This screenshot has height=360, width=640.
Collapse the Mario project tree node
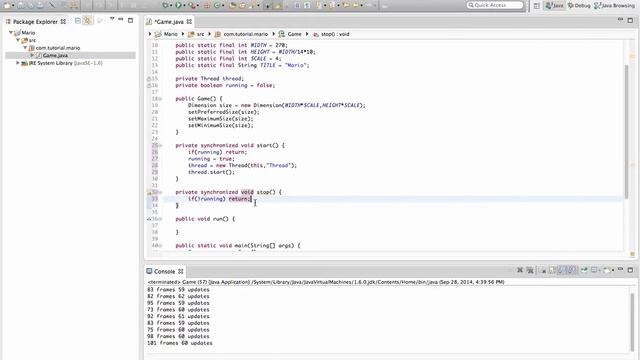coord(11,32)
